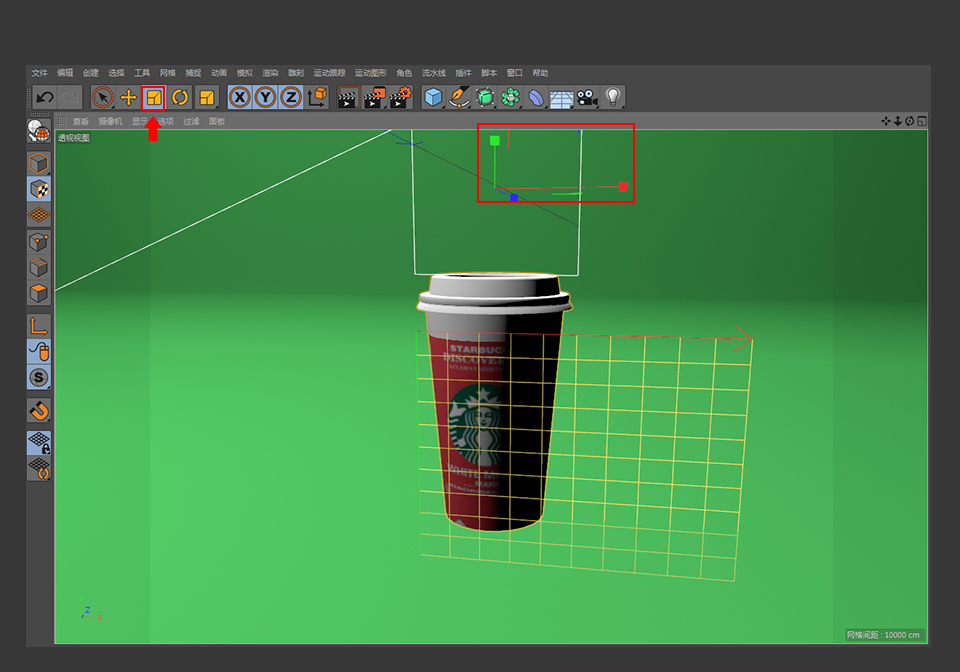Open viewport 过滤 menu

191,121
